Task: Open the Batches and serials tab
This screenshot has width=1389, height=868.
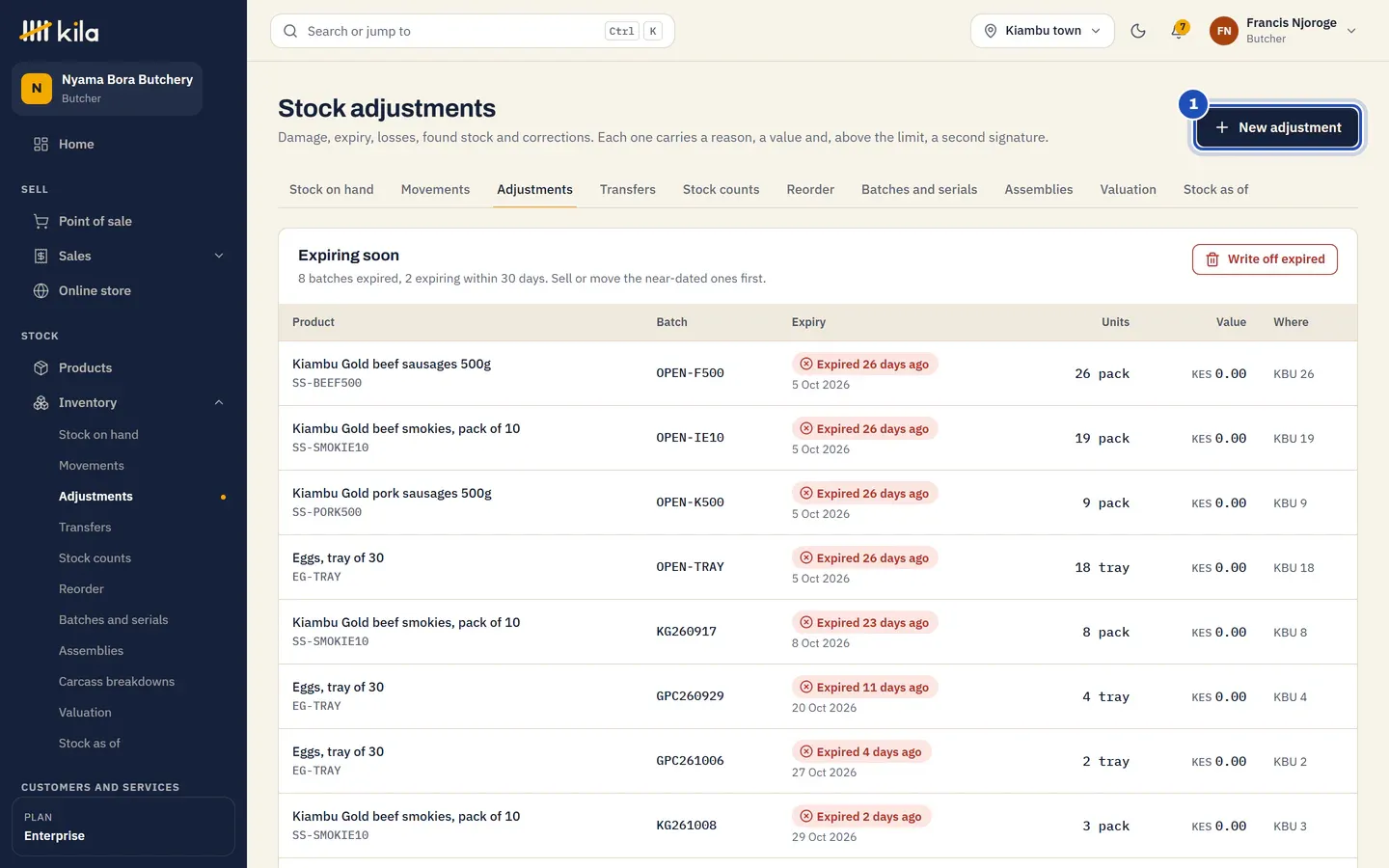Action: point(919,189)
